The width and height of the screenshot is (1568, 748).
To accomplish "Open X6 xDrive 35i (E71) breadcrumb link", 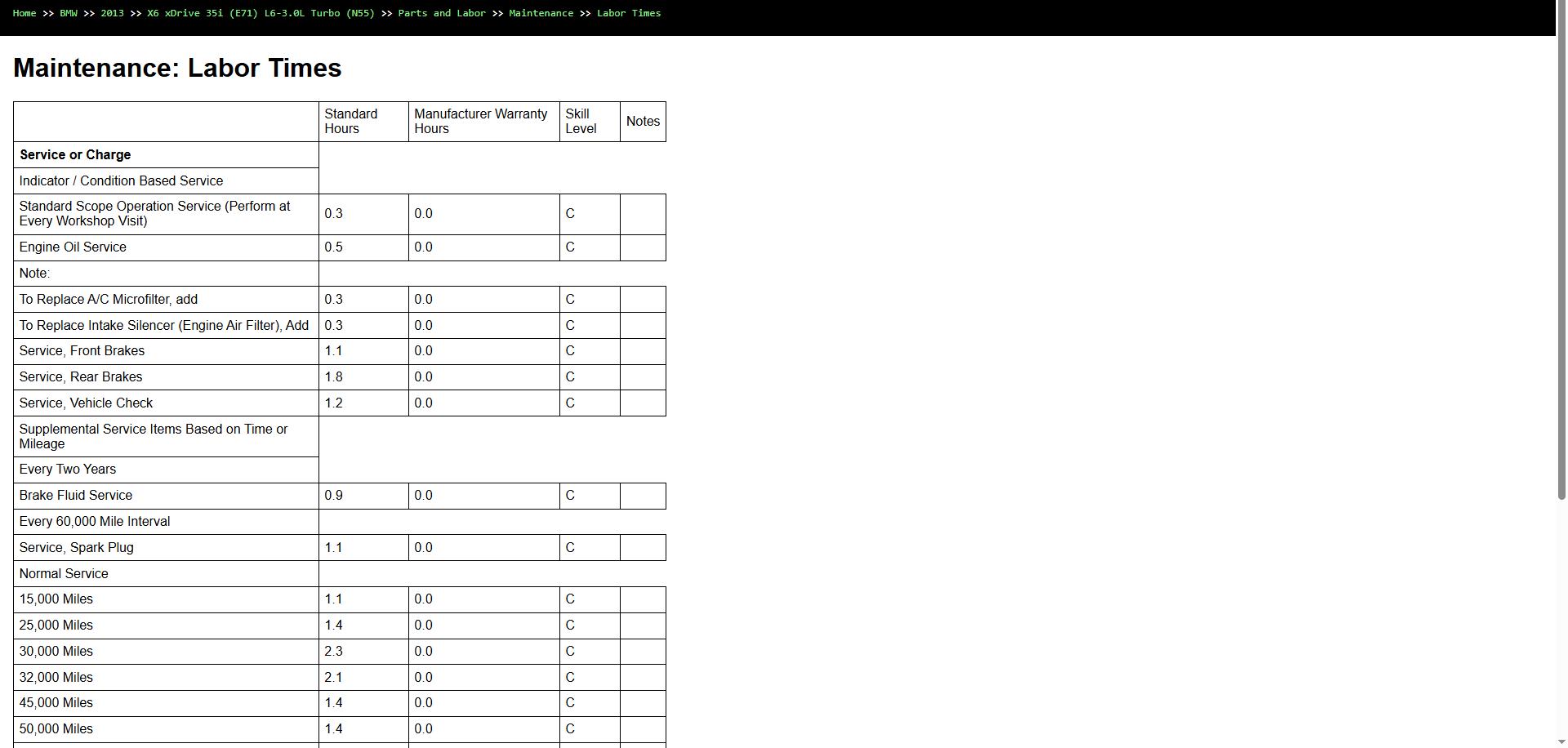I will tap(261, 13).
